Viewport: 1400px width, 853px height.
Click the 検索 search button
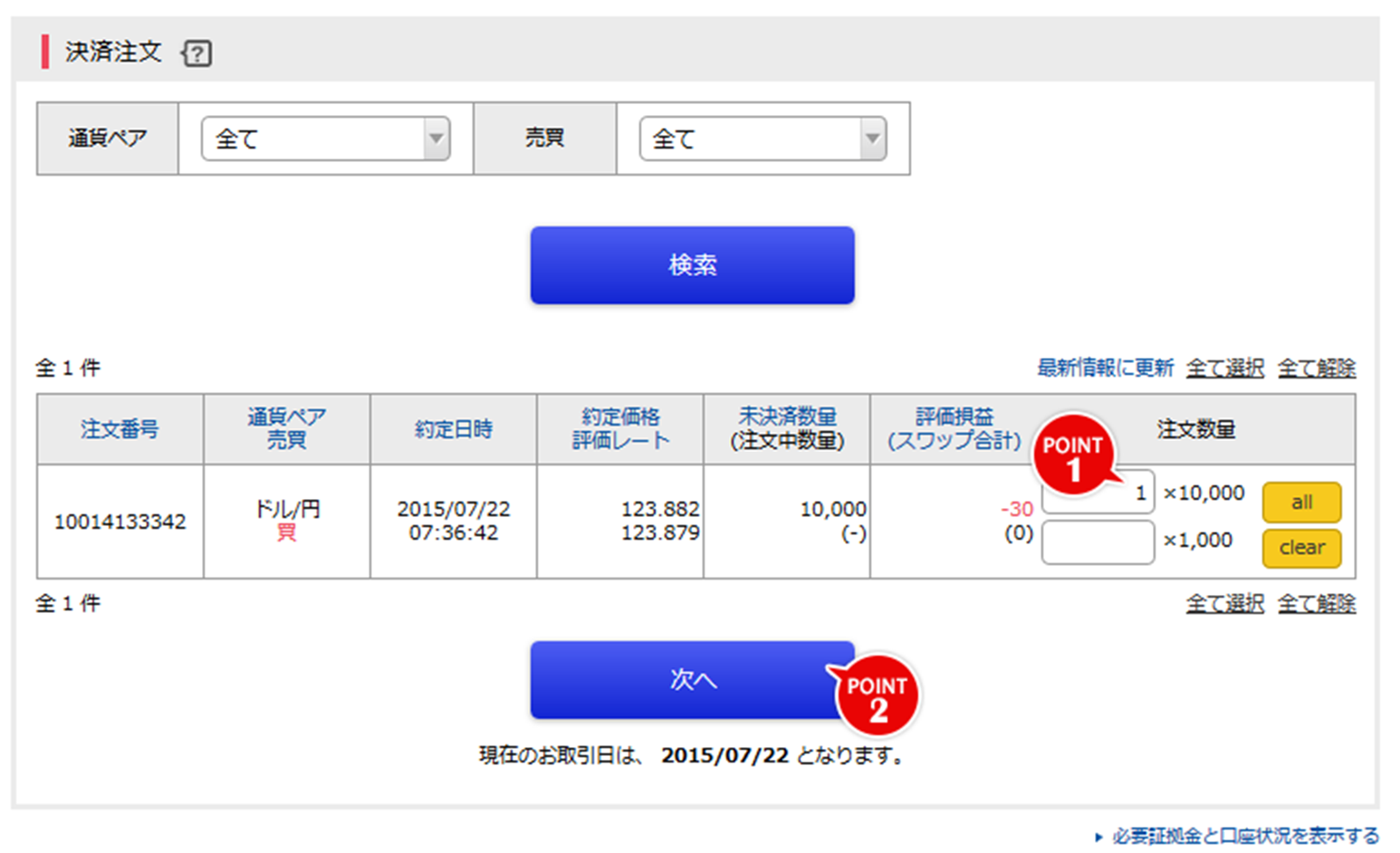692,264
